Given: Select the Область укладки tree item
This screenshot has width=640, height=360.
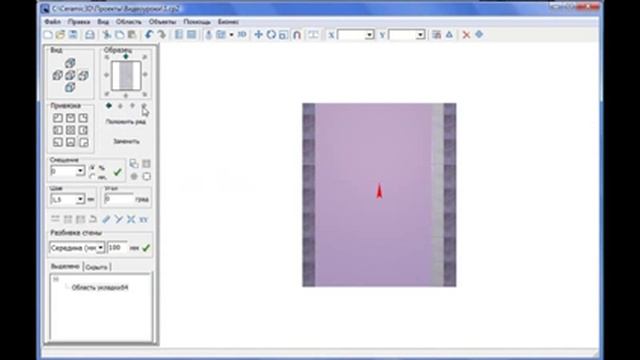Looking at the screenshot, I should pos(100,288).
